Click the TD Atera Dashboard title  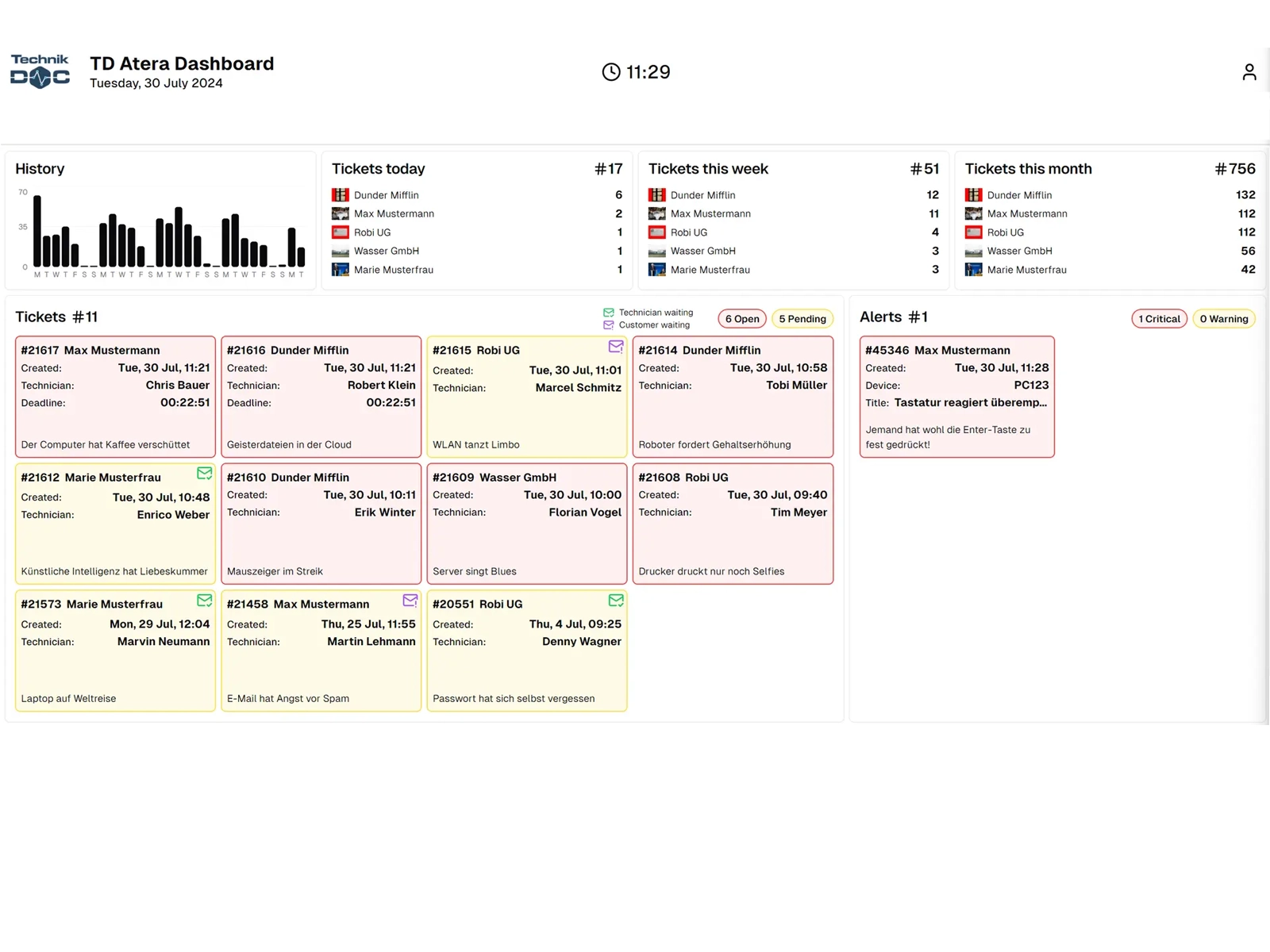pyautogui.click(x=182, y=63)
